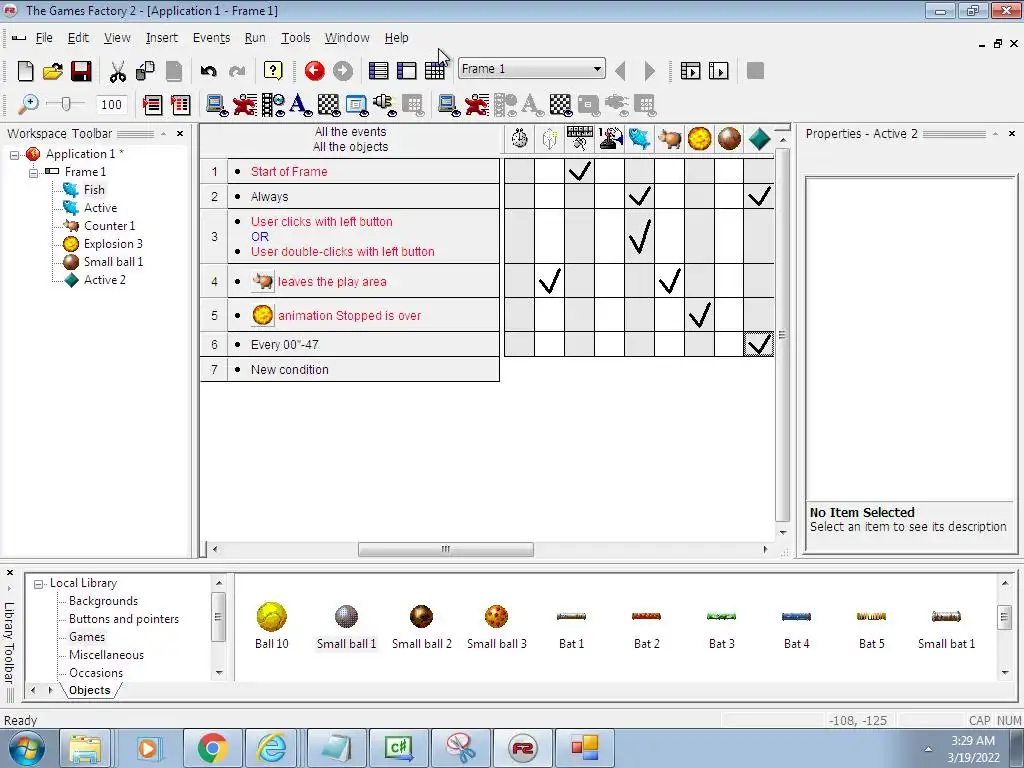This screenshot has width=1024, height=768.
Task: Click library tree up scroll arrow
Action: click(x=219, y=583)
